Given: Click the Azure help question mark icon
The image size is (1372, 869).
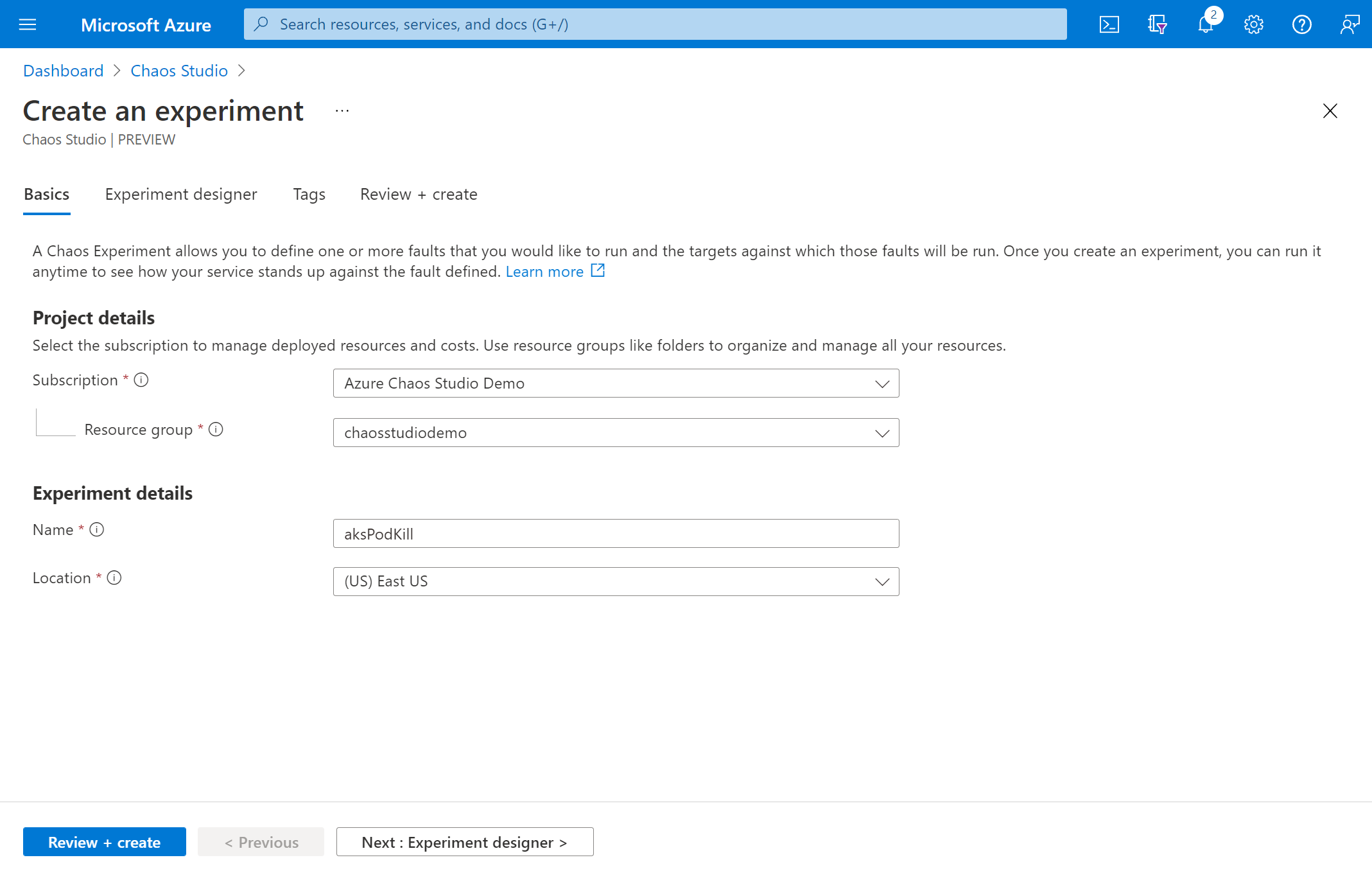Looking at the screenshot, I should click(1302, 23).
